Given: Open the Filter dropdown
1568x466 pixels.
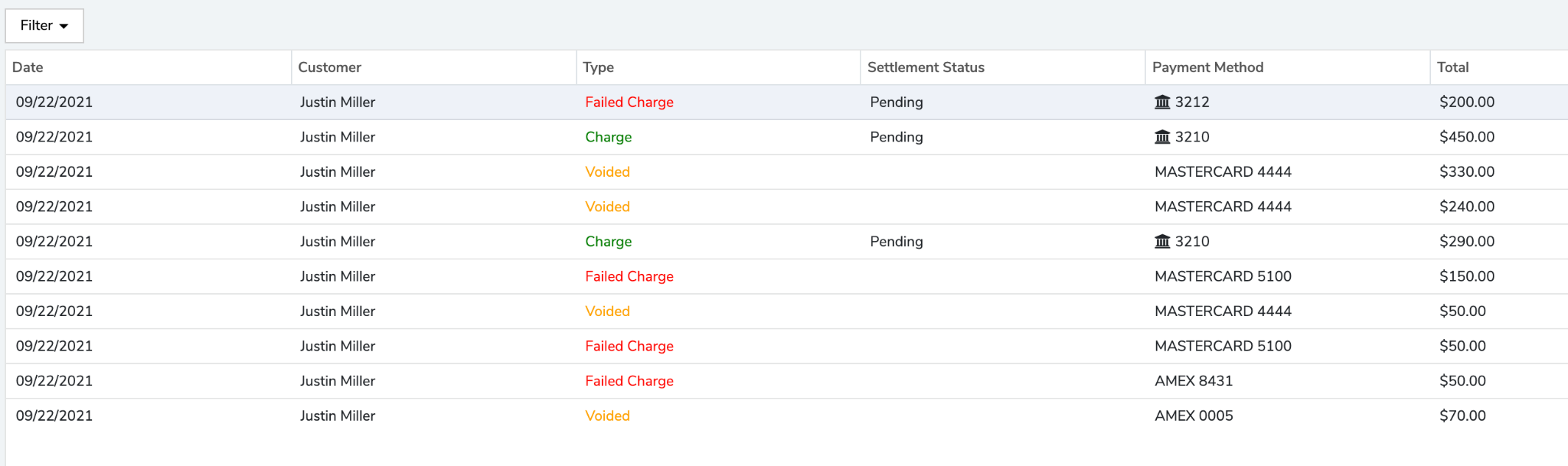Looking at the screenshot, I should [x=44, y=26].
